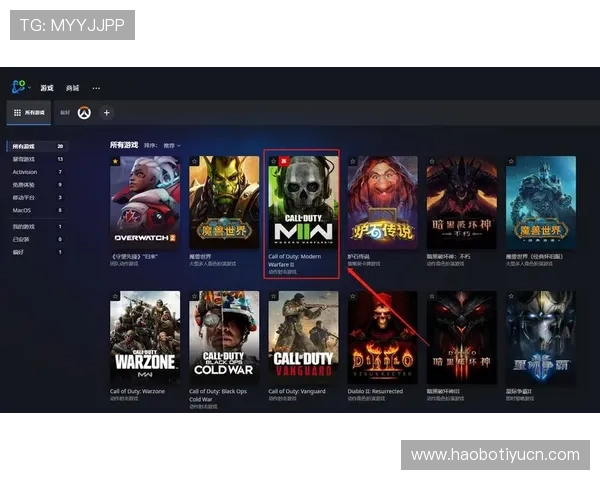Toggle favorite star on Diablo II Resurrected tile
The image size is (600, 480).
coord(353,296)
